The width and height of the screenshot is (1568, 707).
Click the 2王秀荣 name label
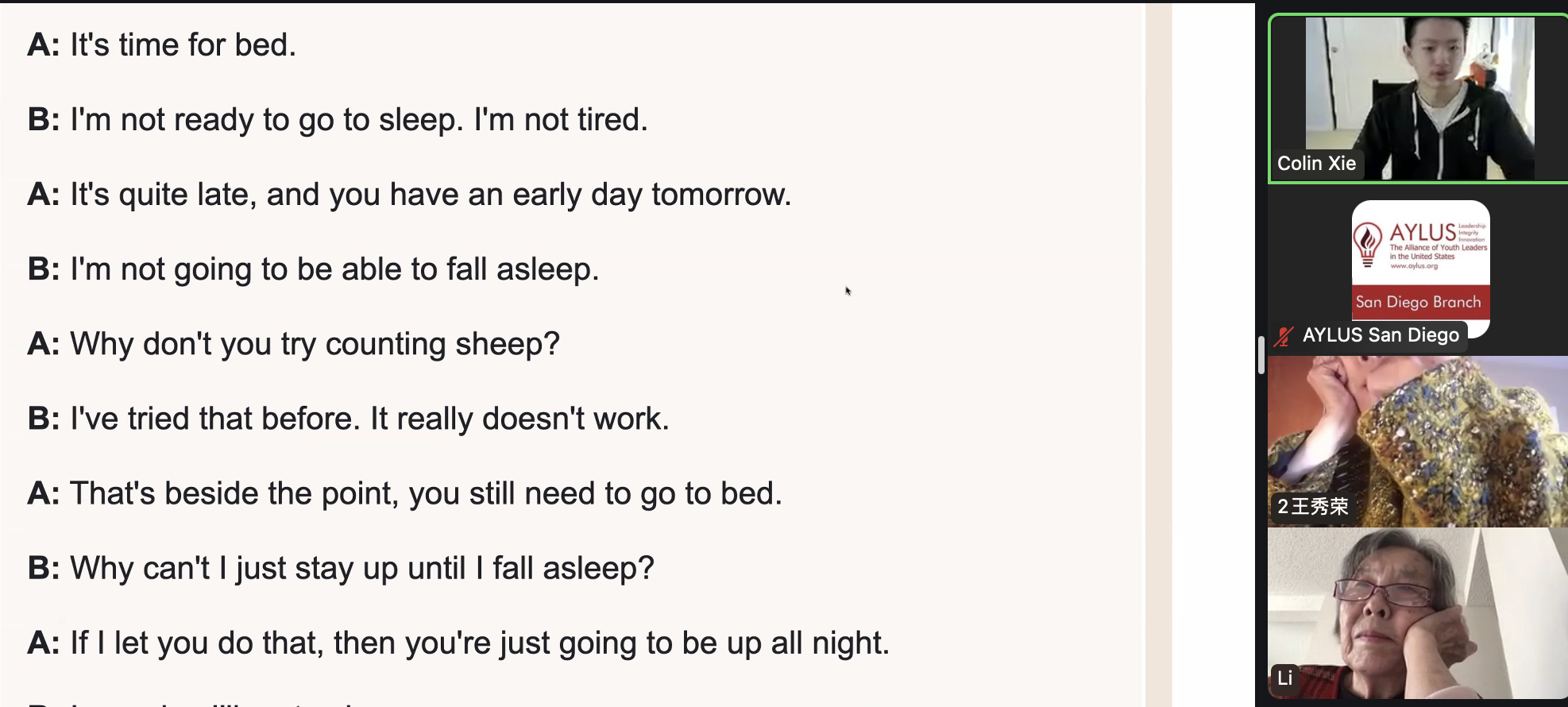(x=1312, y=507)
